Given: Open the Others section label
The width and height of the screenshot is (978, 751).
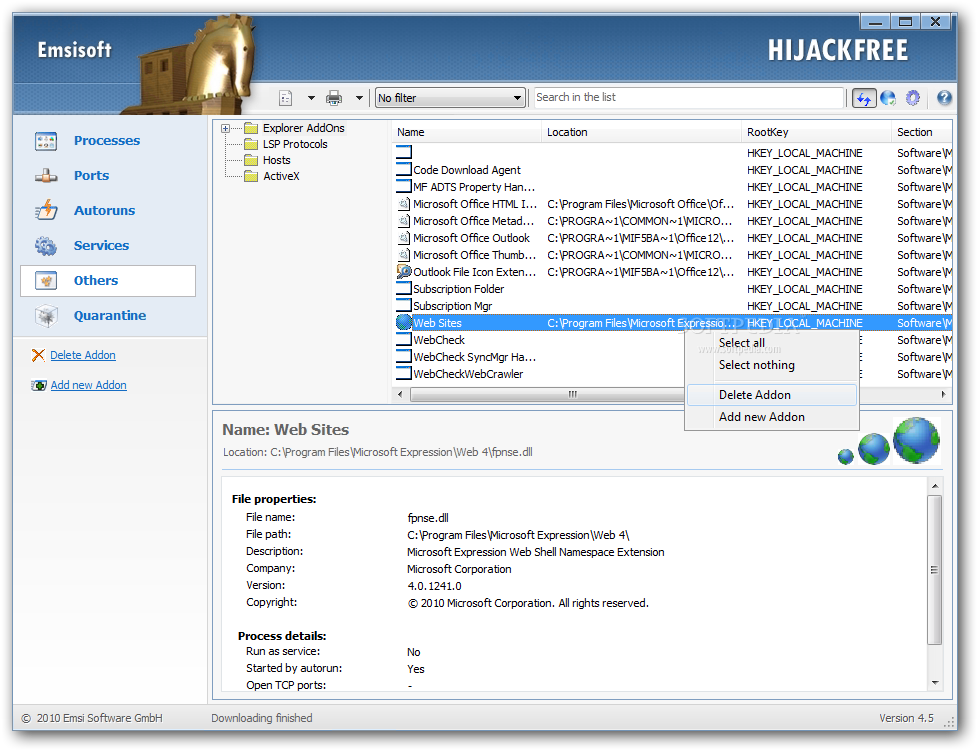Looking at the screenshot, I should [96, 281].
